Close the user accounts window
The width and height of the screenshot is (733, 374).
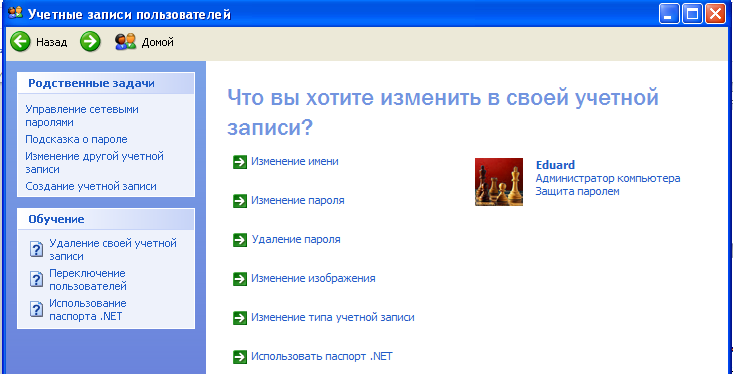click(715, 14)
